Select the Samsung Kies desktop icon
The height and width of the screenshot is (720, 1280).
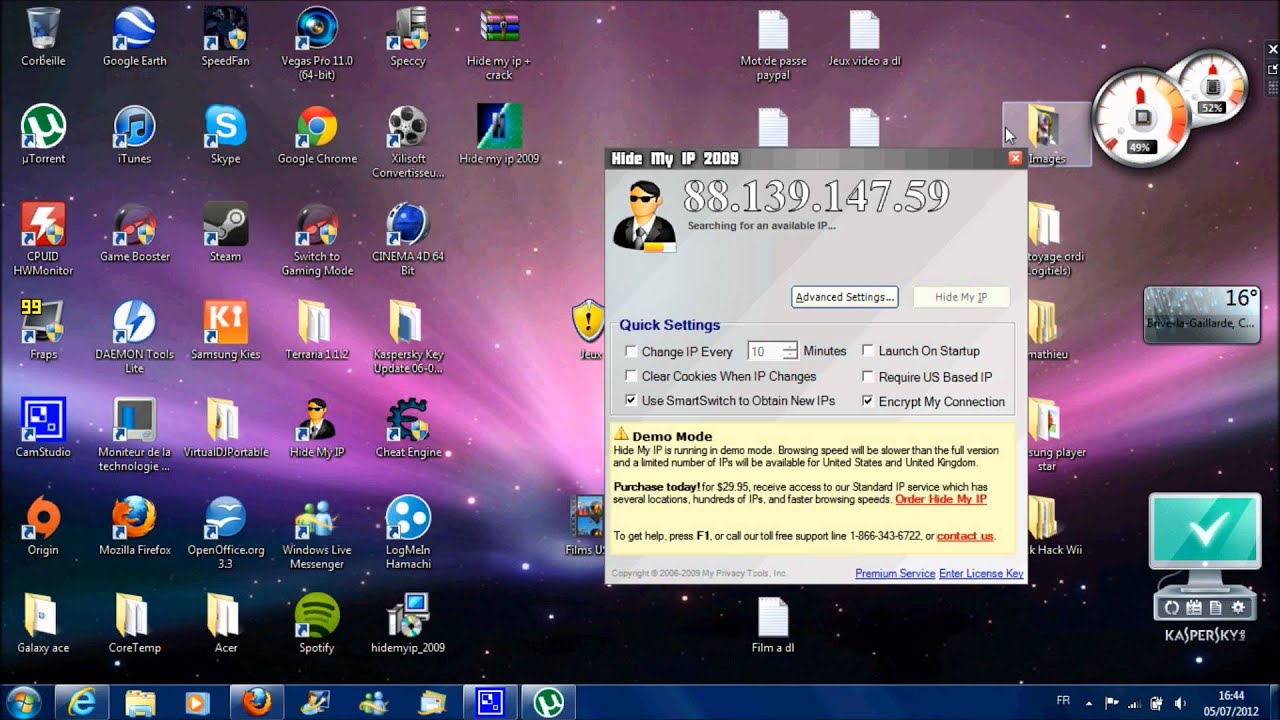226,331
